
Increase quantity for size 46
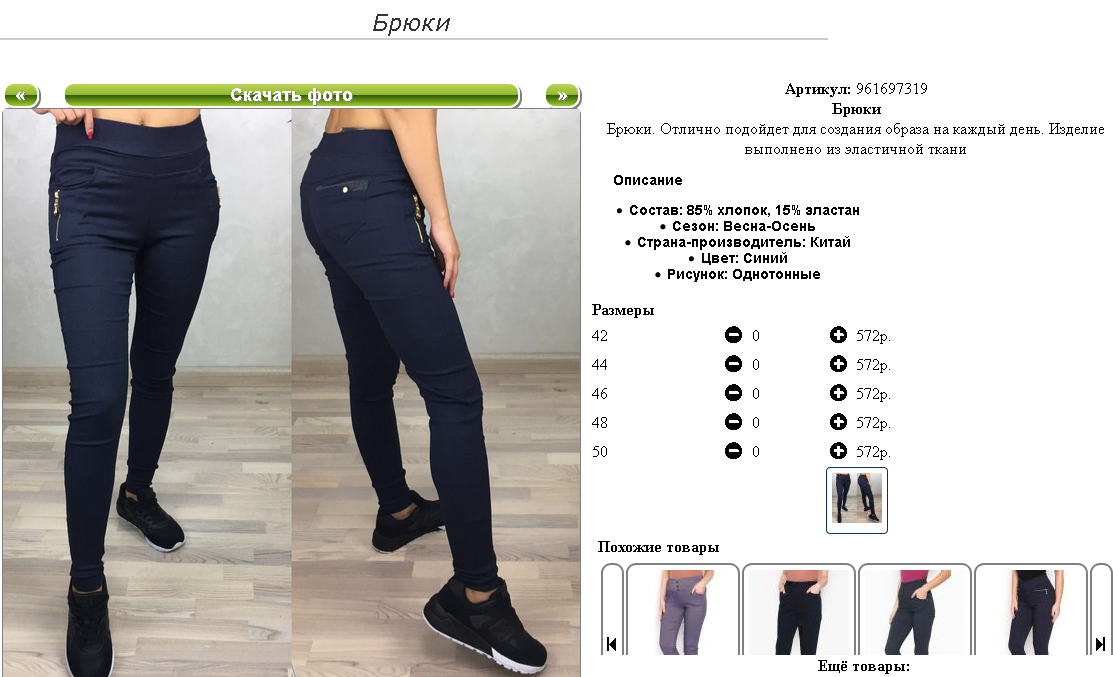click(838, 393)
